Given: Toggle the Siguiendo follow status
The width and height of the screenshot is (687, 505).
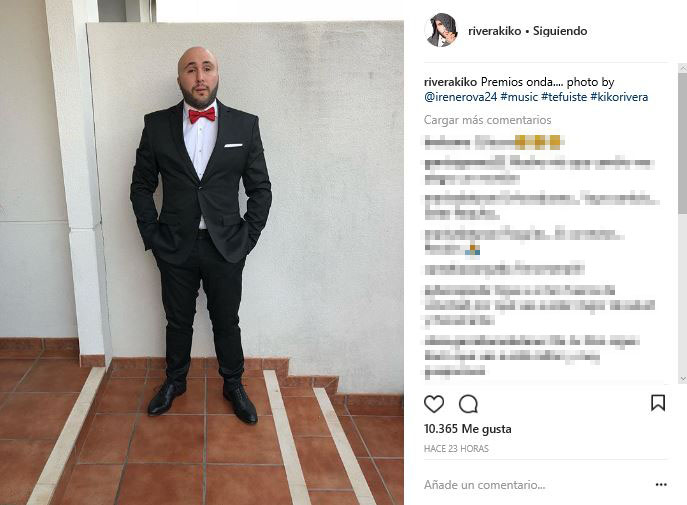Looking at the screenshot, I should tap(560, 31).
